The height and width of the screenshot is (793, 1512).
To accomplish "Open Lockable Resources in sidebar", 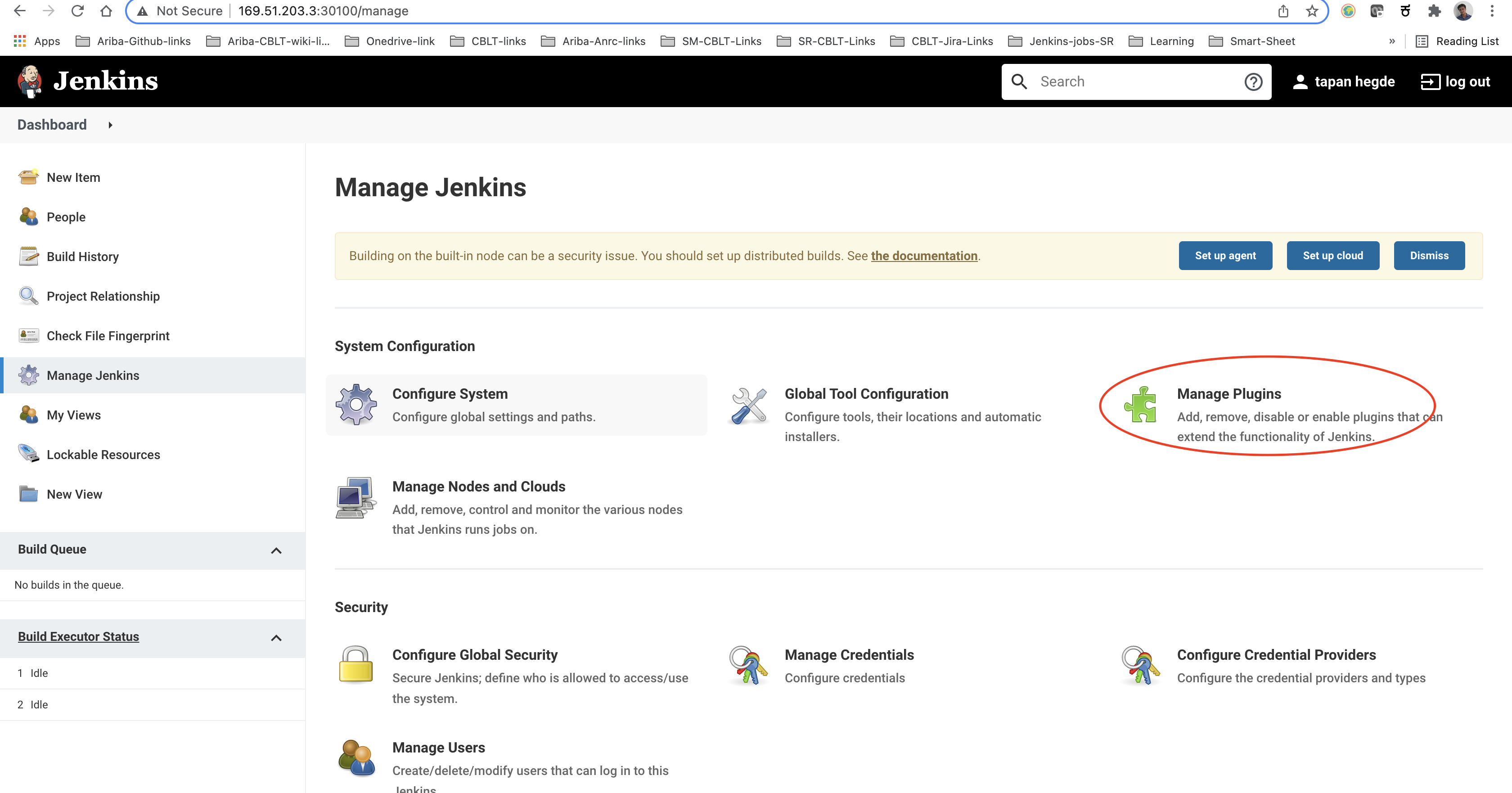I will (103, 454).
